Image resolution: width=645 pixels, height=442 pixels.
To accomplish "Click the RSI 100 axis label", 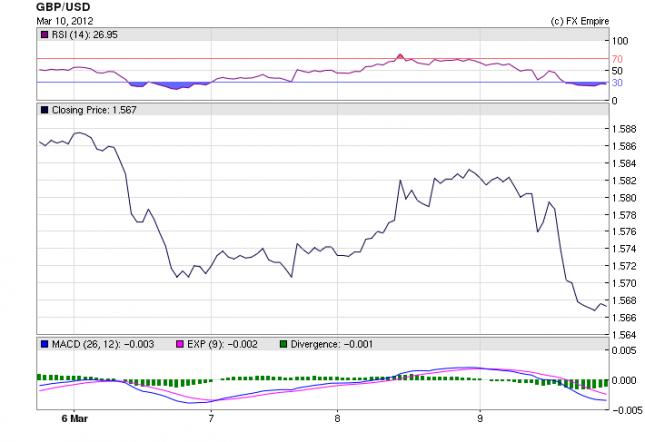I will click(620, 41).
